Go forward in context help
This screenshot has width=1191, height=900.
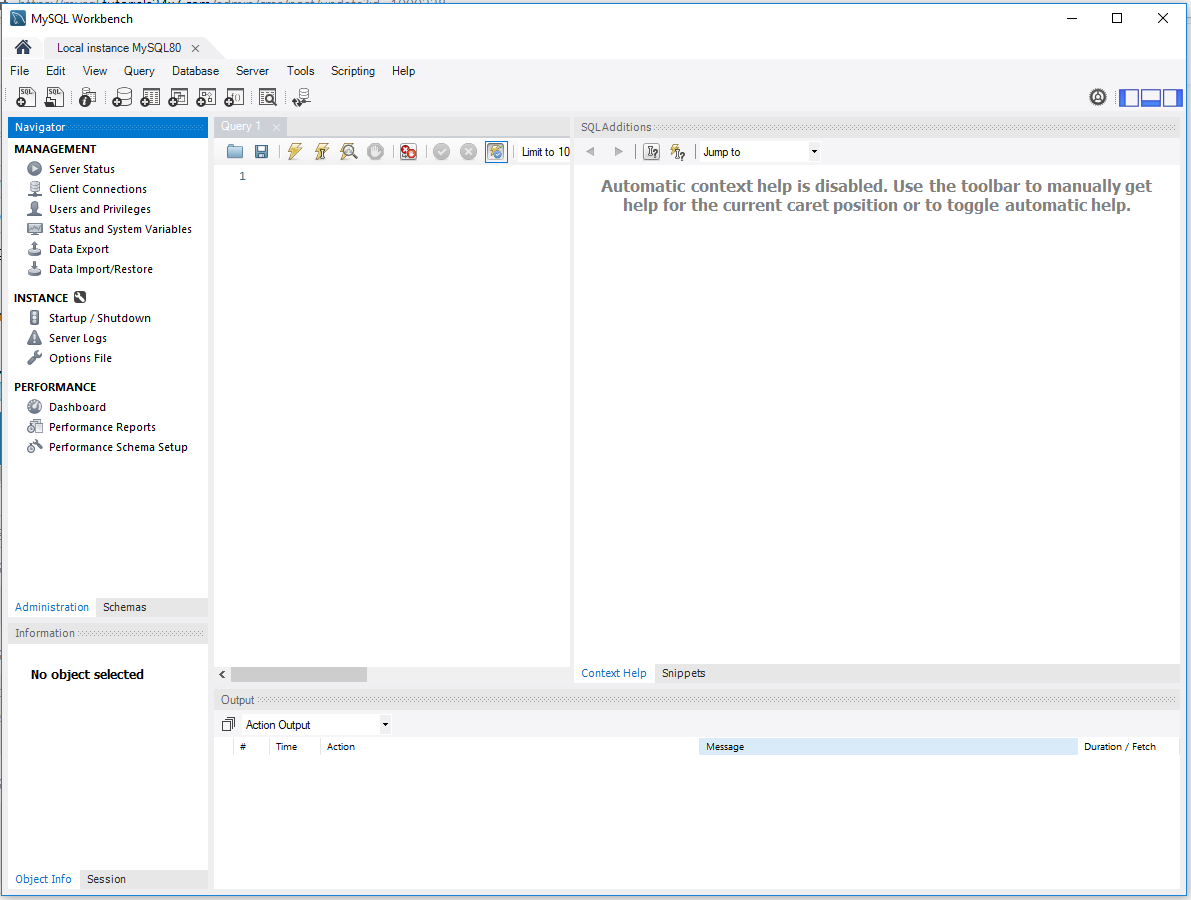pyautogui.click(x=618, y=152)
